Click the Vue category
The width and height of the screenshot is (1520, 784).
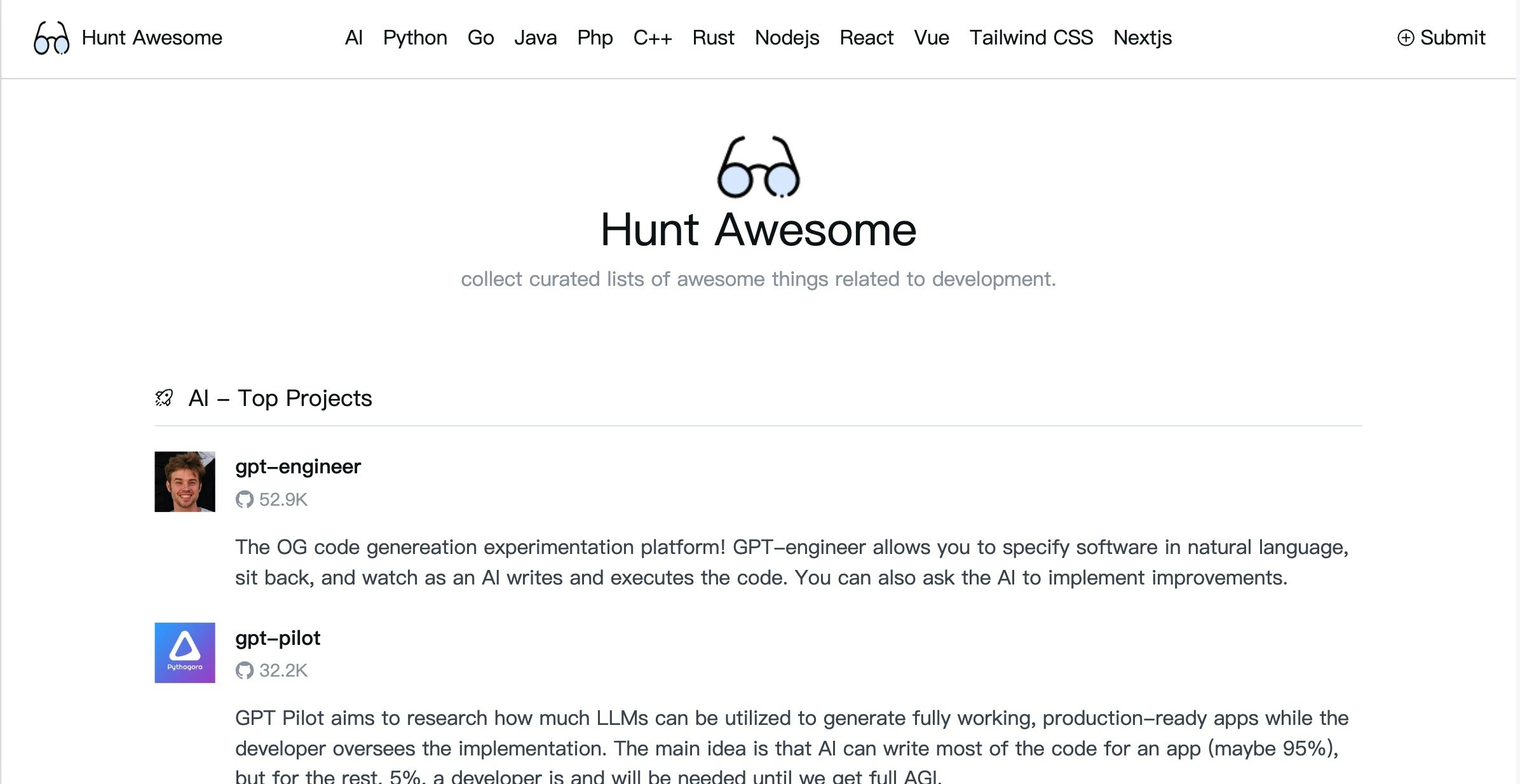pyautogui.click(x=931, y=38)
